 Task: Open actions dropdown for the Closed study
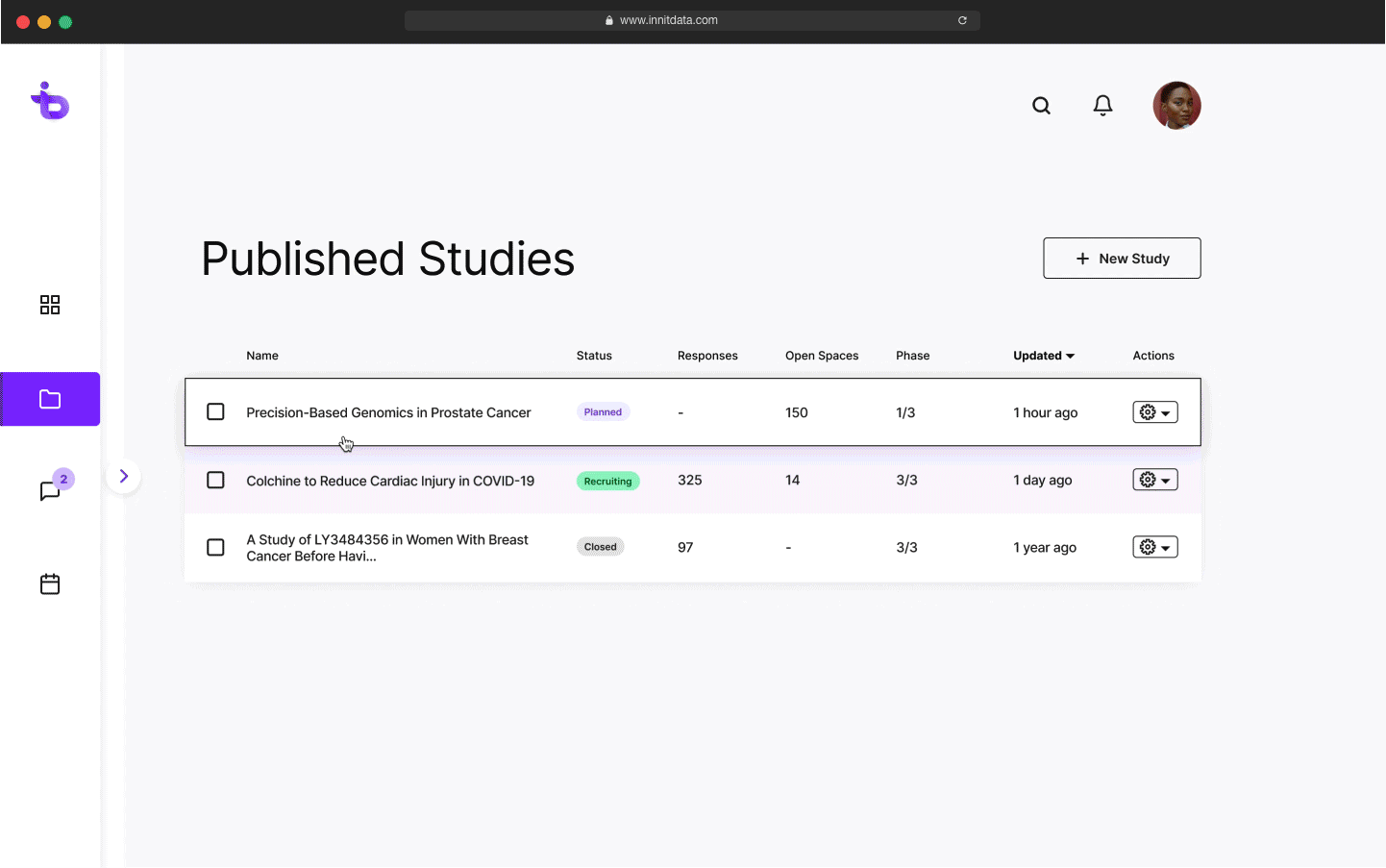point(1154,547)
